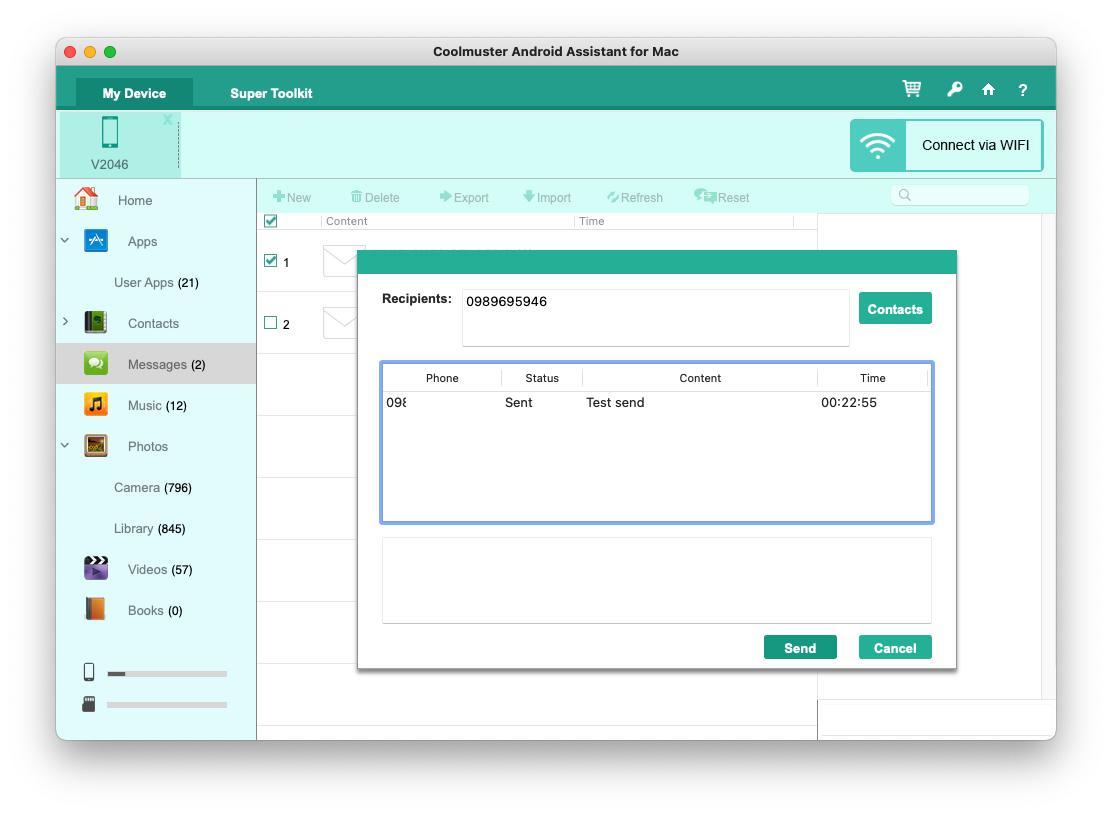The image size is (1112, 814).
Task: Click the search magnifier icon
Action: 905,195
